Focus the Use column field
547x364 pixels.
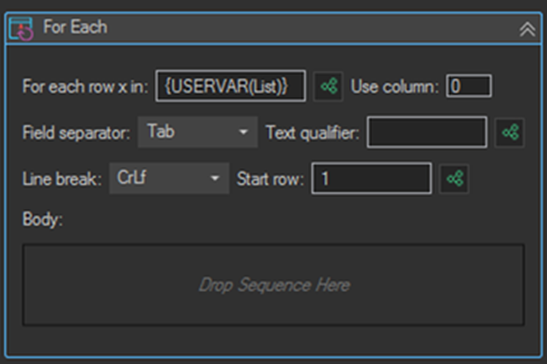[469, 86]
